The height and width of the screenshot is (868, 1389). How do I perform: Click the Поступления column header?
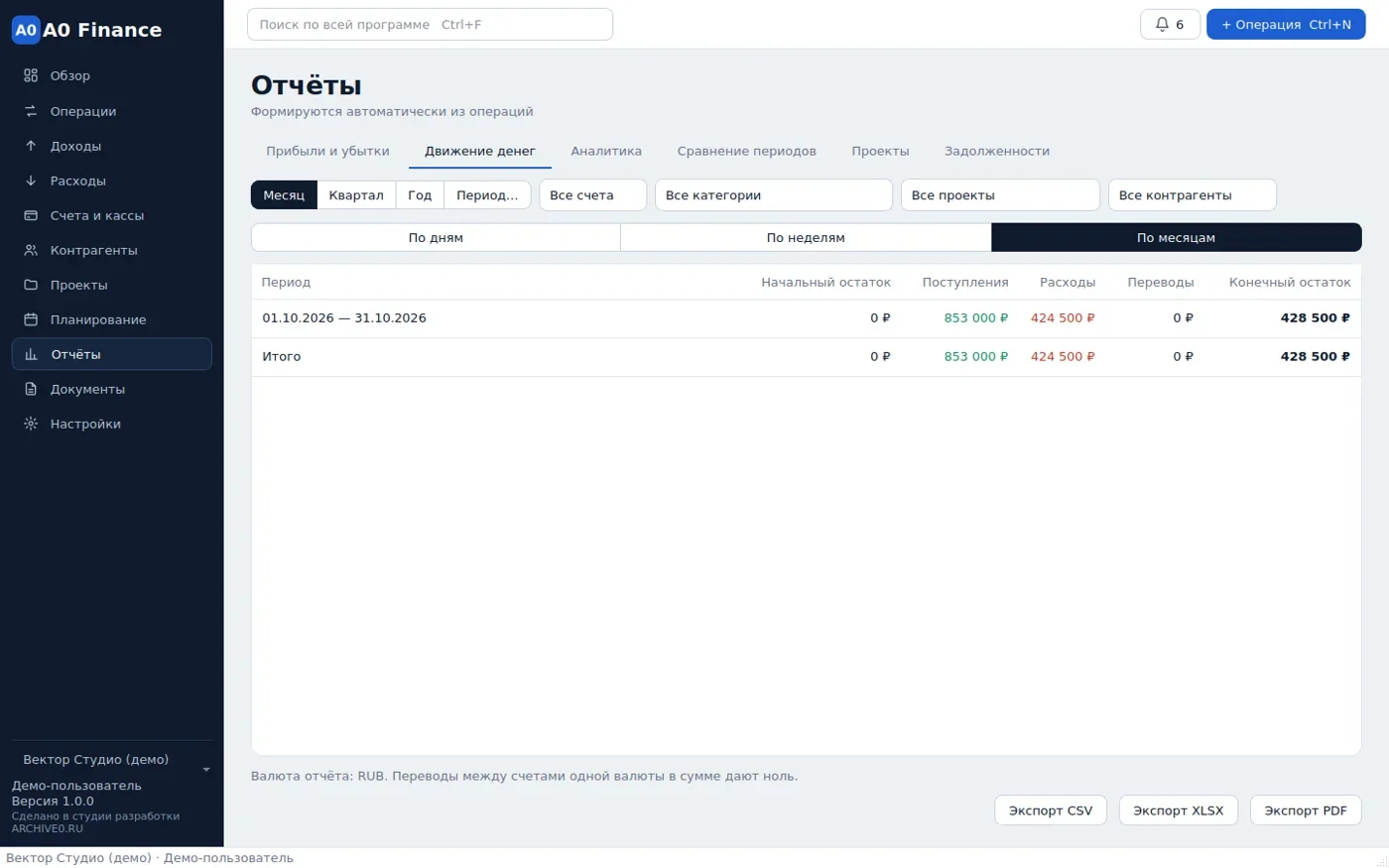(x=965, y=283)
